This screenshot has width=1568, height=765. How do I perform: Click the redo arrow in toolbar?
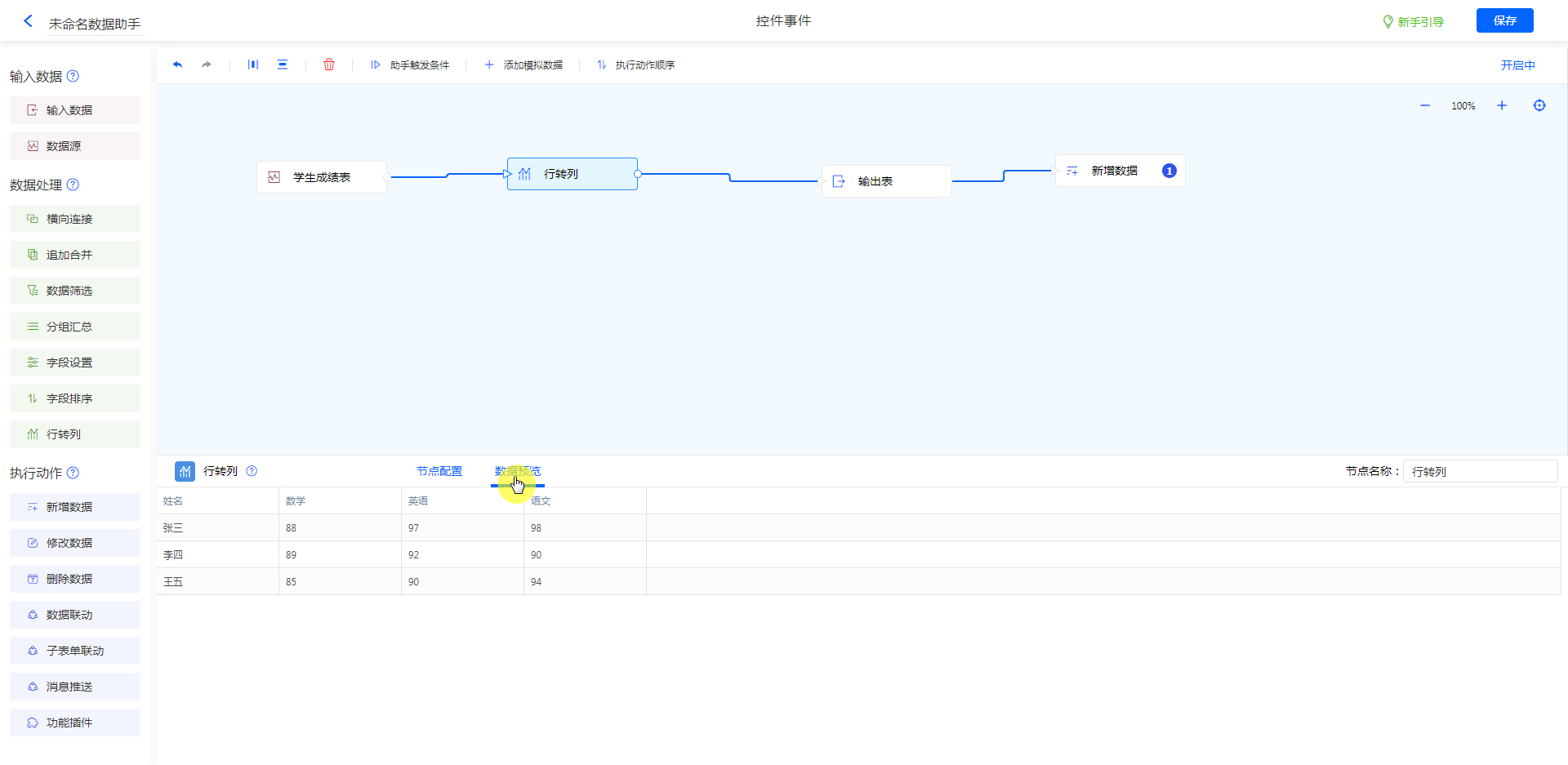coord(207,64)
